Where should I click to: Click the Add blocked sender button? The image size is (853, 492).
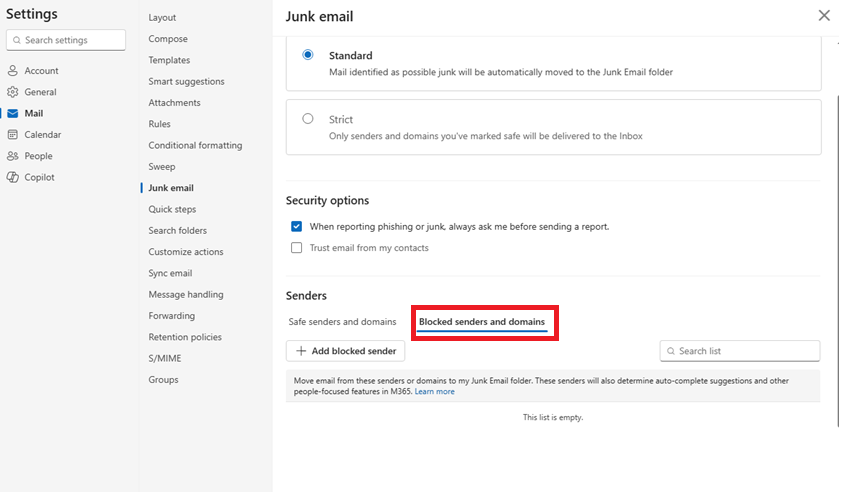[345, 351]
